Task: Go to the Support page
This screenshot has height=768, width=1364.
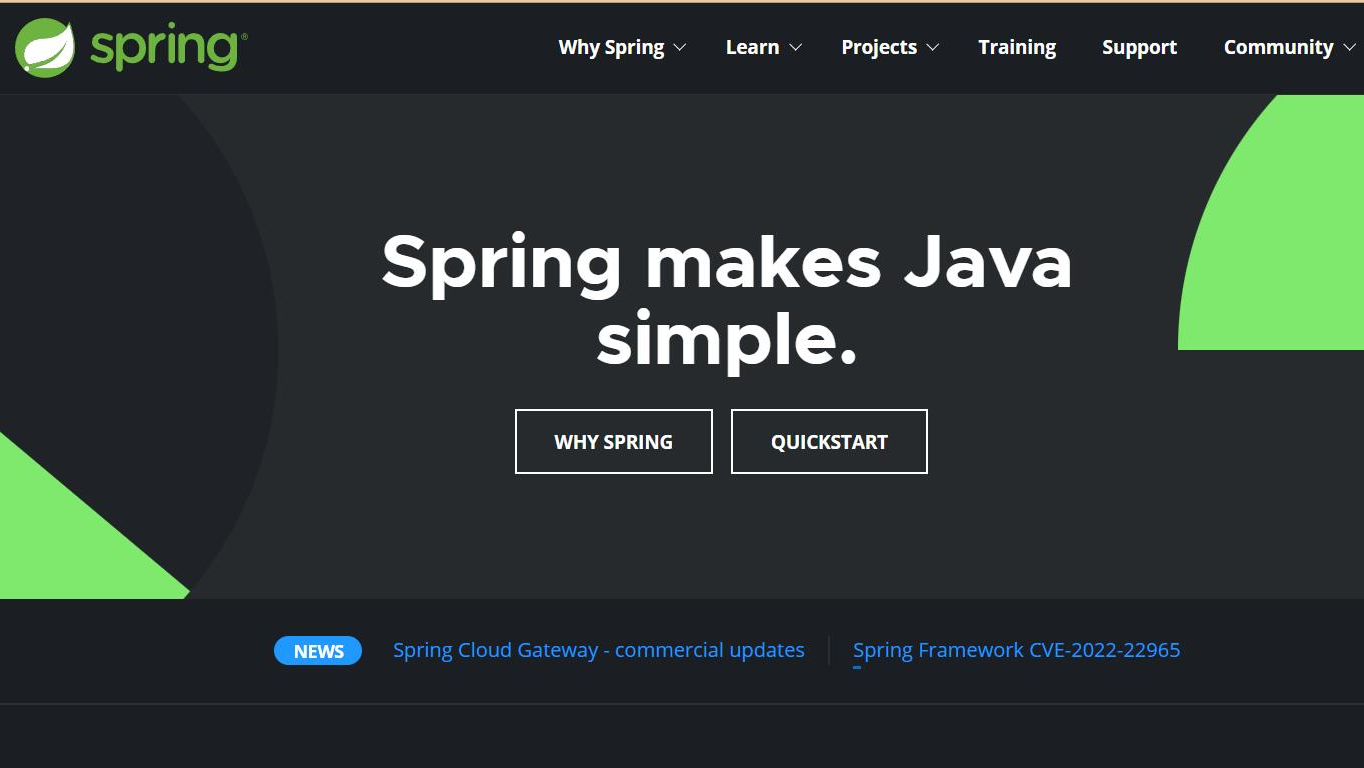Action: (x=1139, y=47)
